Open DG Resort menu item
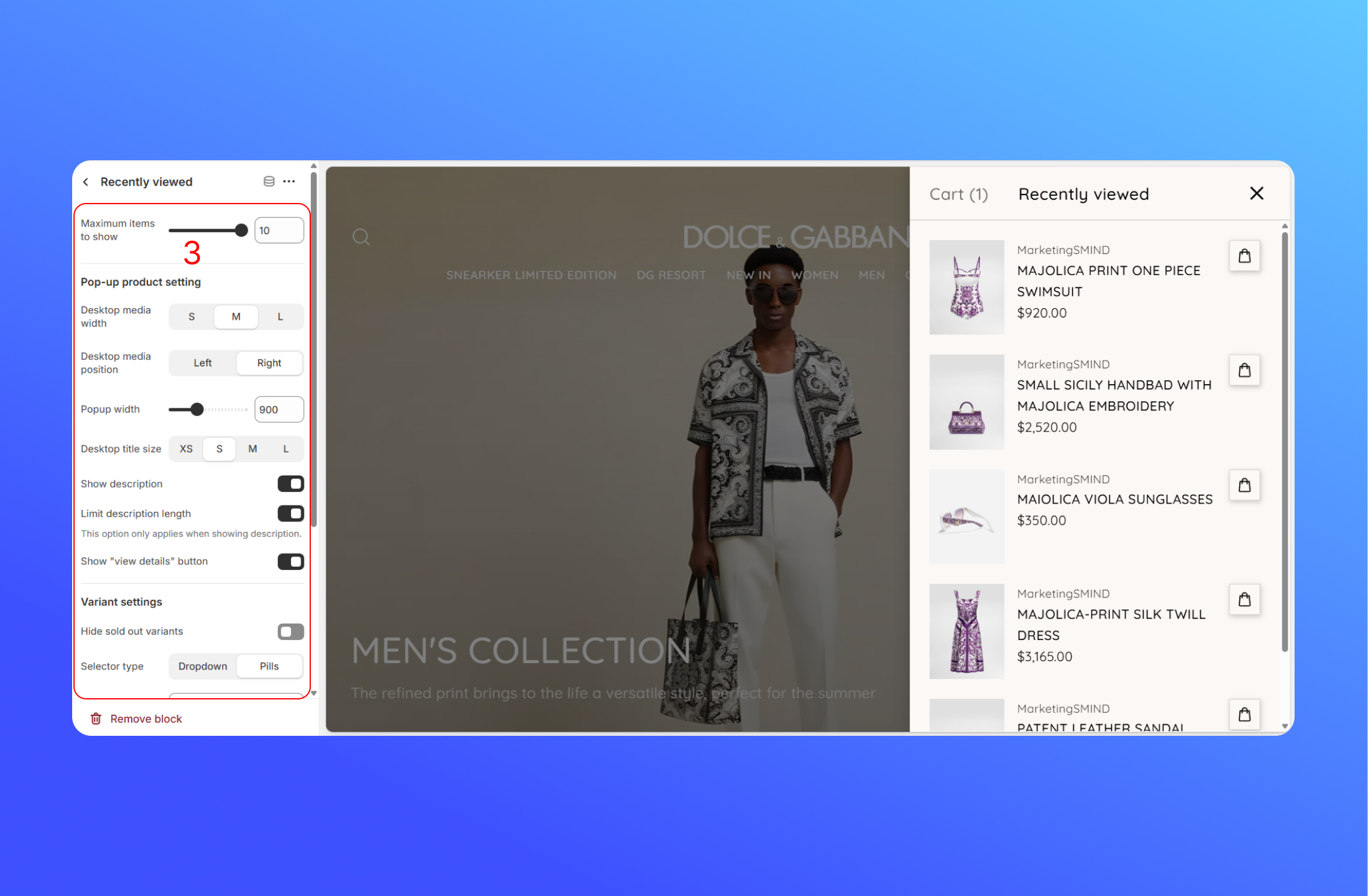Screen dimensions: 1368x896 (671, 275)
